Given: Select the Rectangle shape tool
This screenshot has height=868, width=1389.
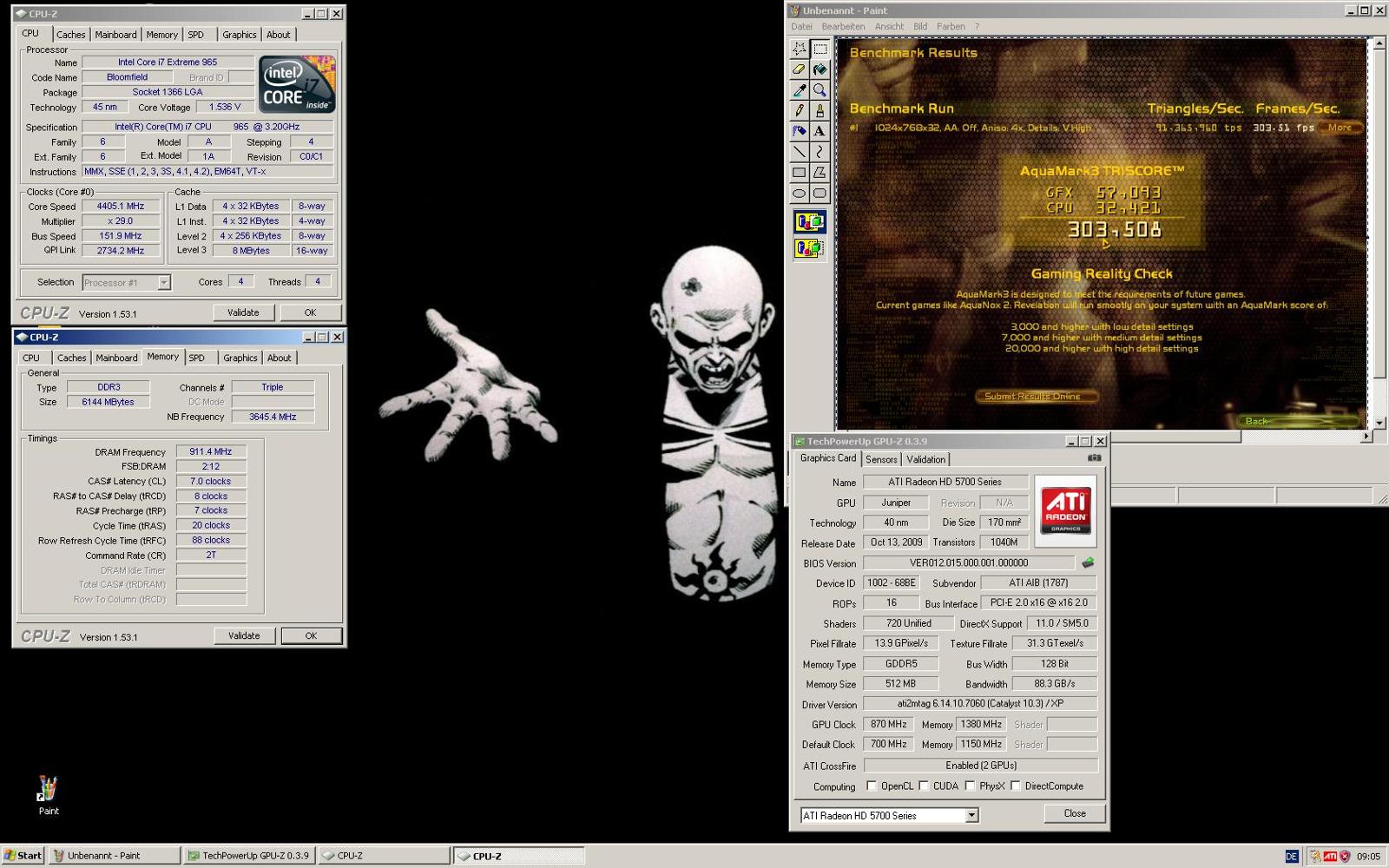Looking at the screenshot, I should [x=799, y=173].
